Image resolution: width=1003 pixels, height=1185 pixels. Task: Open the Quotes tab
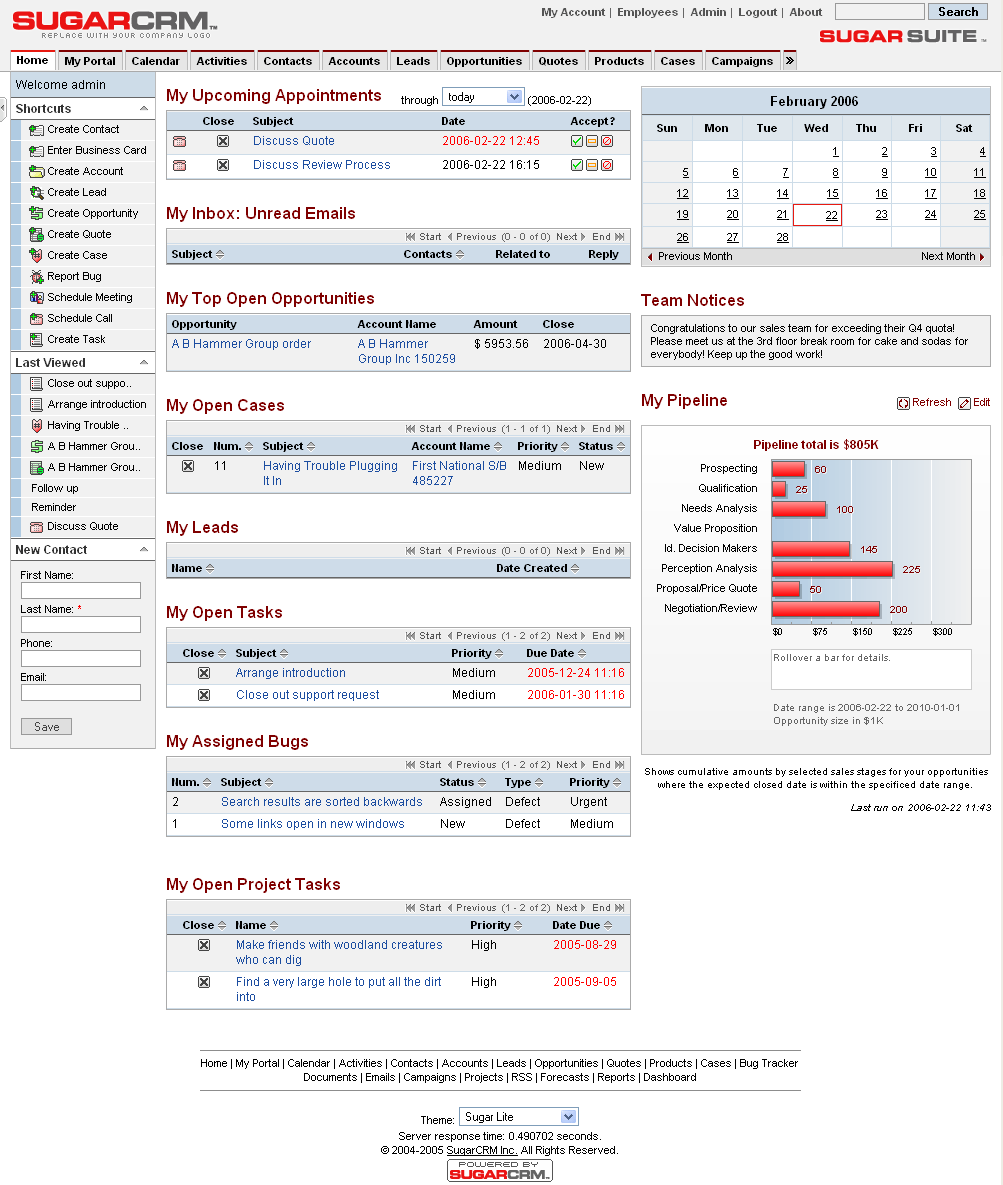tap(558, 61)
